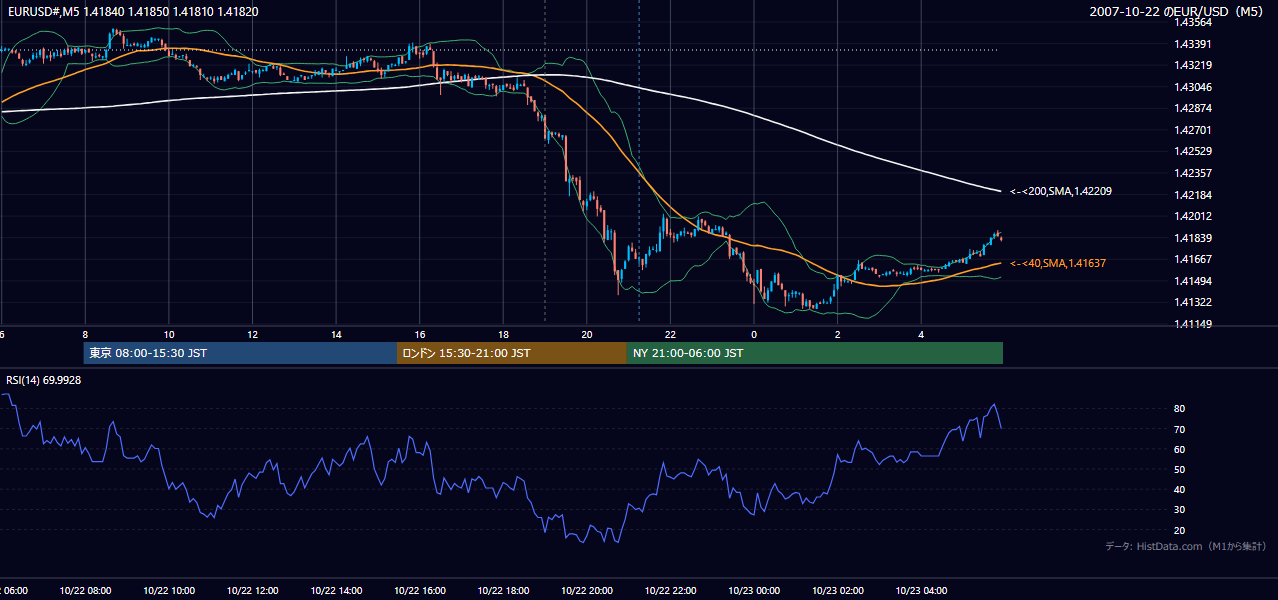The width and height of the screenshot is (1278, 600).
Task: Click price level 1.43391 on axis
Action: click(1191, 44)
